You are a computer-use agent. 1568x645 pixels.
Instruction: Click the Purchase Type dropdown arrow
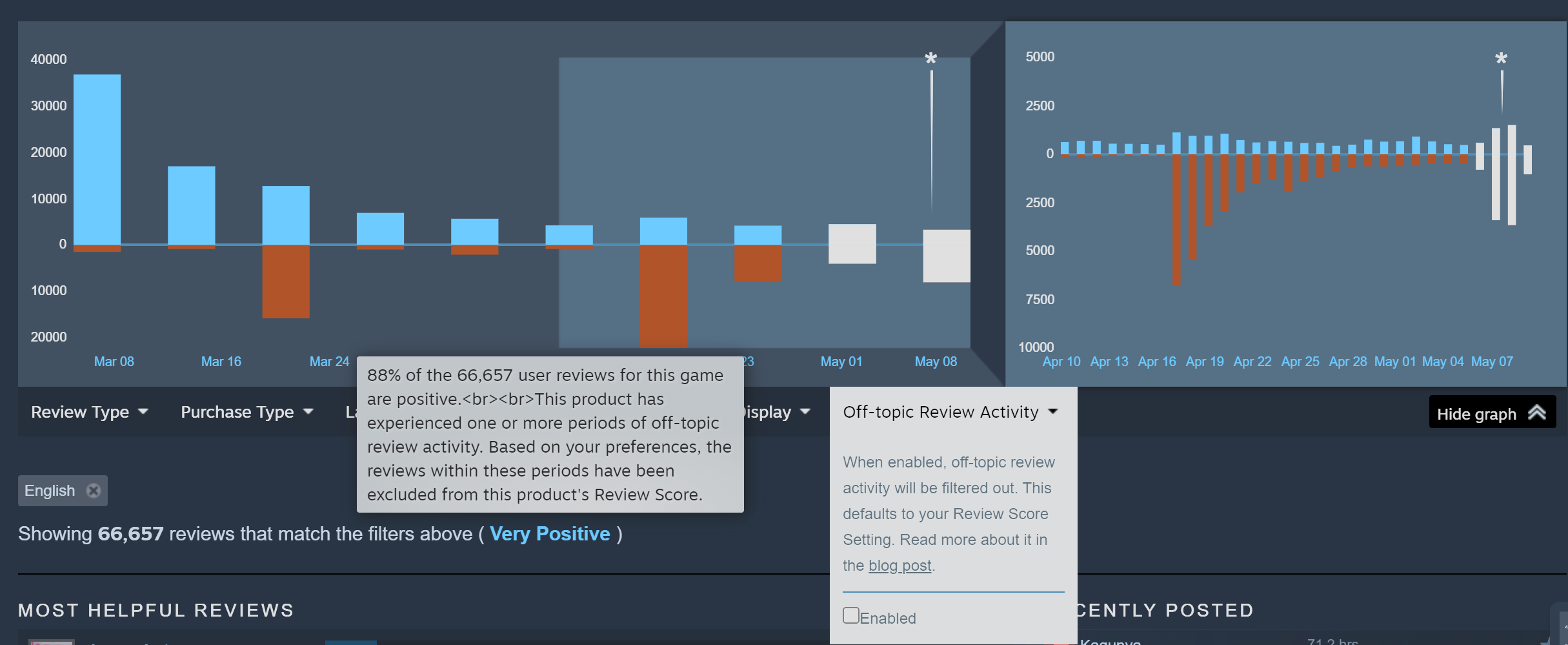pyautogui.click(x=308, y=412)
